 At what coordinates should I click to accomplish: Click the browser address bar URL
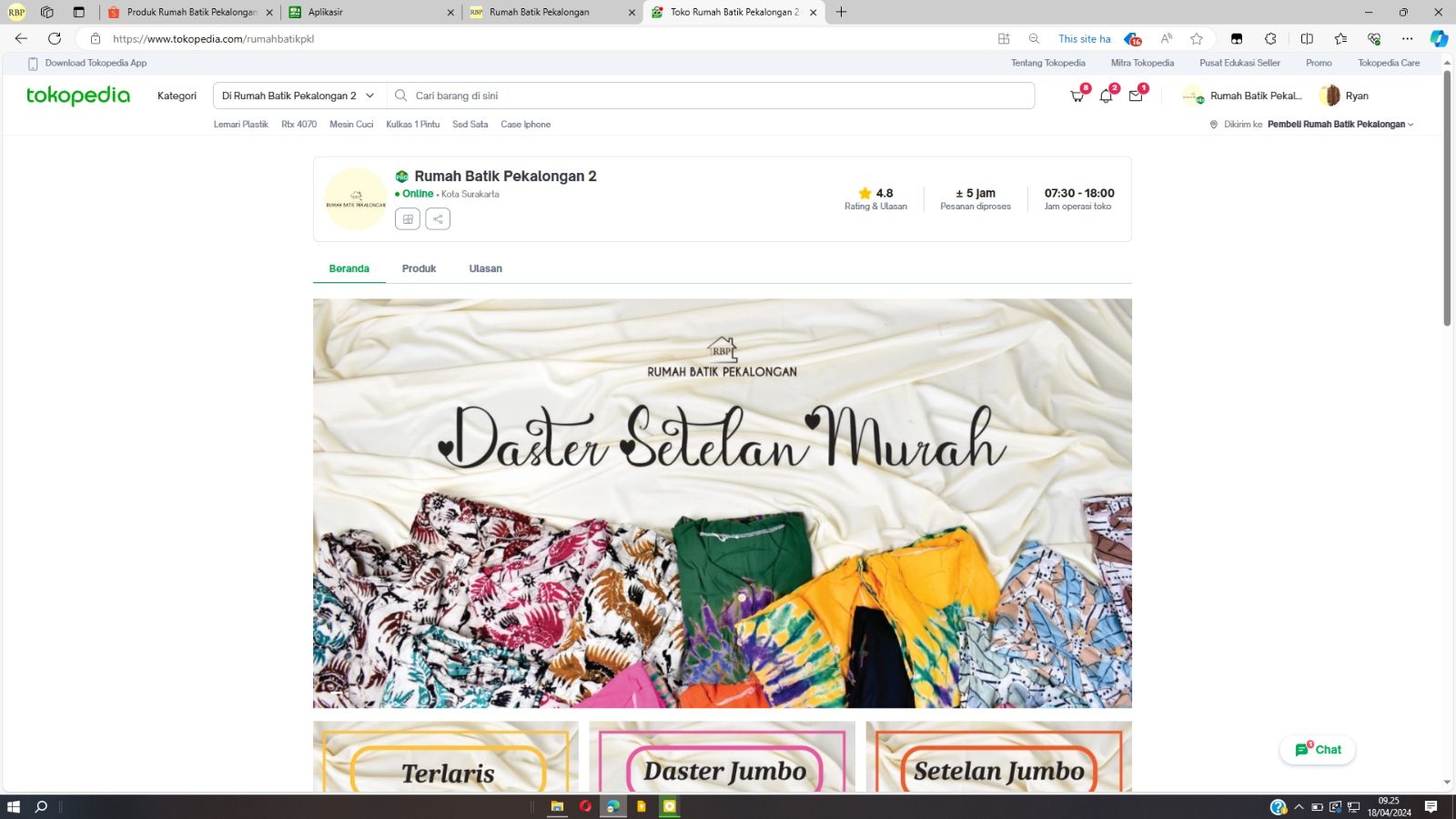point(213,38)
